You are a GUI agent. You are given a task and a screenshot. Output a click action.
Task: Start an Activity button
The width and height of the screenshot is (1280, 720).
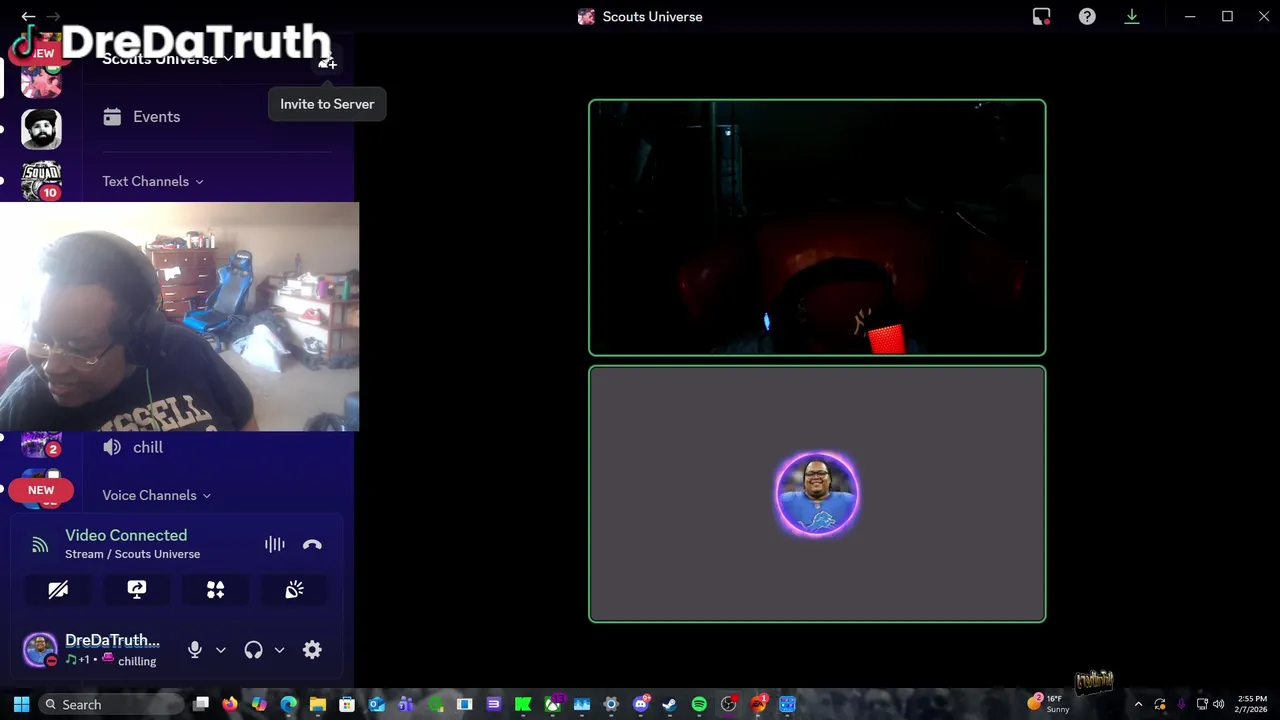[x=215, y=590]
